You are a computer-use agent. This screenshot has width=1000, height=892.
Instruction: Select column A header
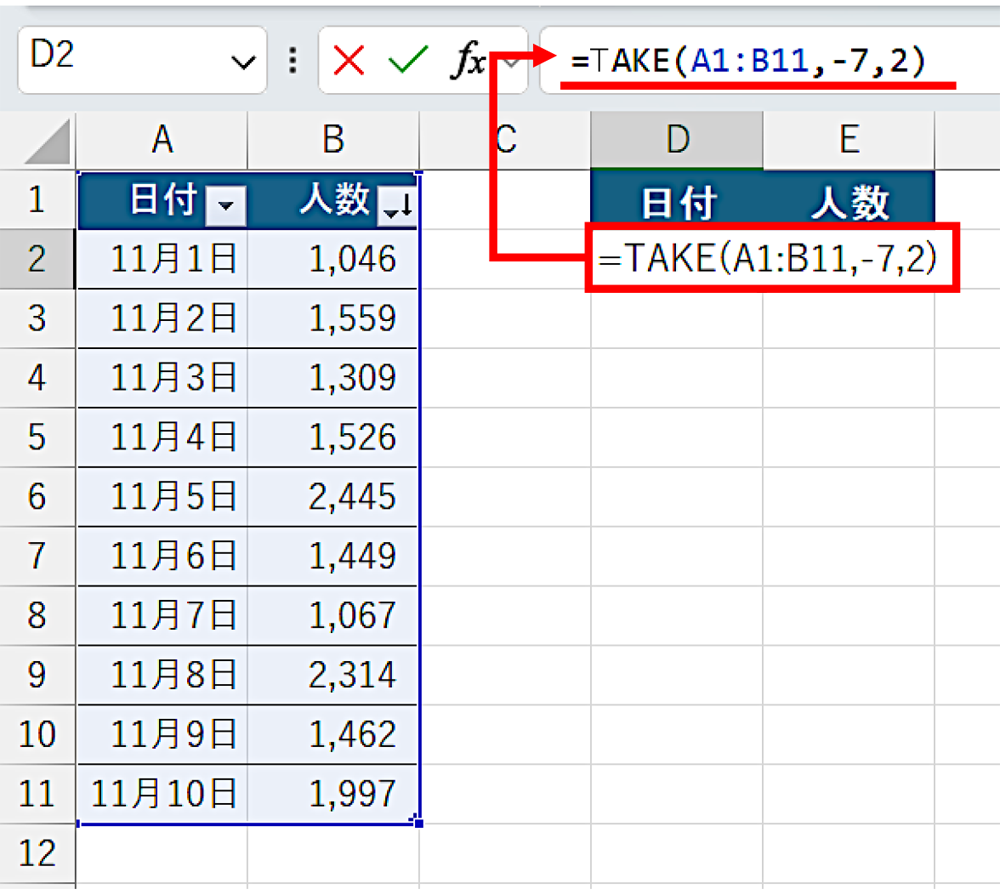tap(162, 140)
